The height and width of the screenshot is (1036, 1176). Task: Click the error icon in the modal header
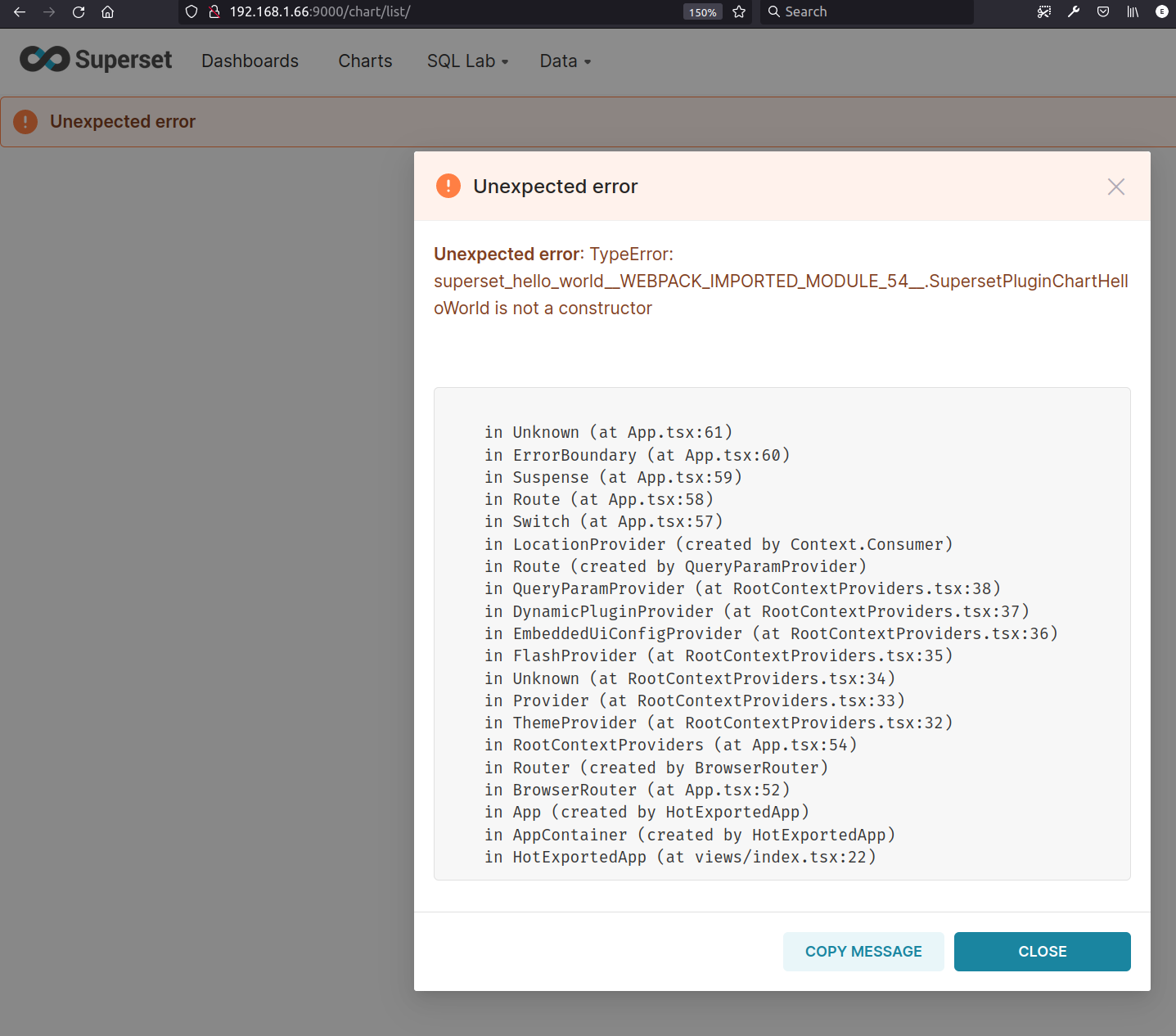coord(448,186)
